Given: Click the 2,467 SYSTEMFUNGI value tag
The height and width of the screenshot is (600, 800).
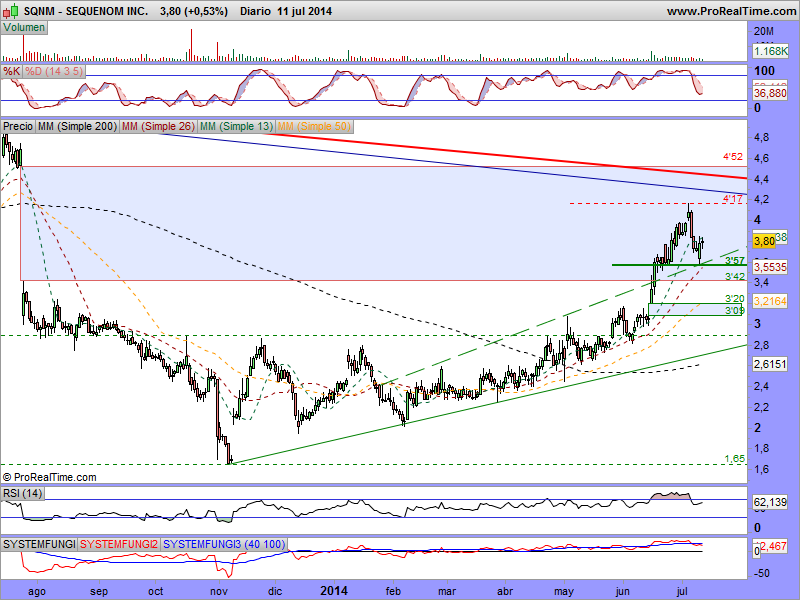Looking at the screenshot, I should tap(773, 546).
